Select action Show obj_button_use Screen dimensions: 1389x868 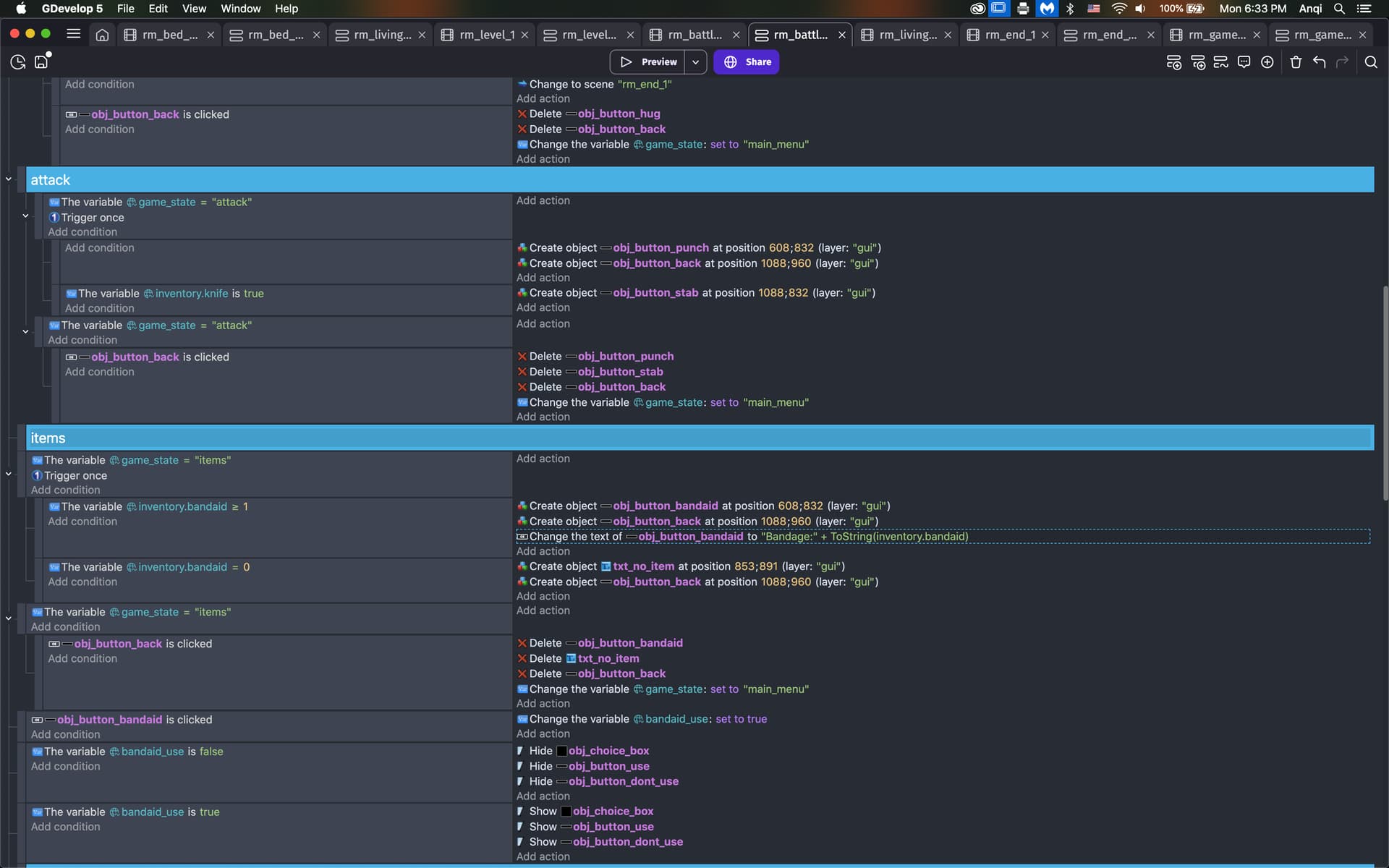click(x=585, y=827)
